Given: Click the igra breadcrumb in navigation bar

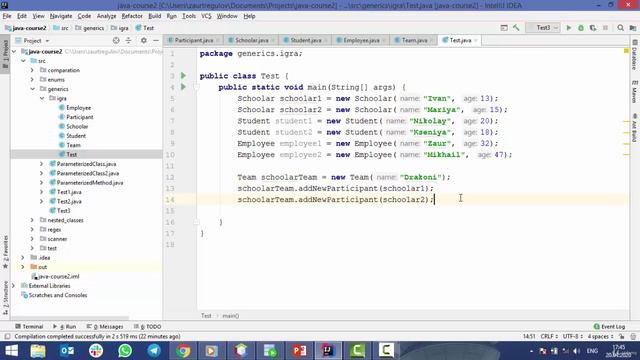Looking at the screenshot, I should point(120,28).
